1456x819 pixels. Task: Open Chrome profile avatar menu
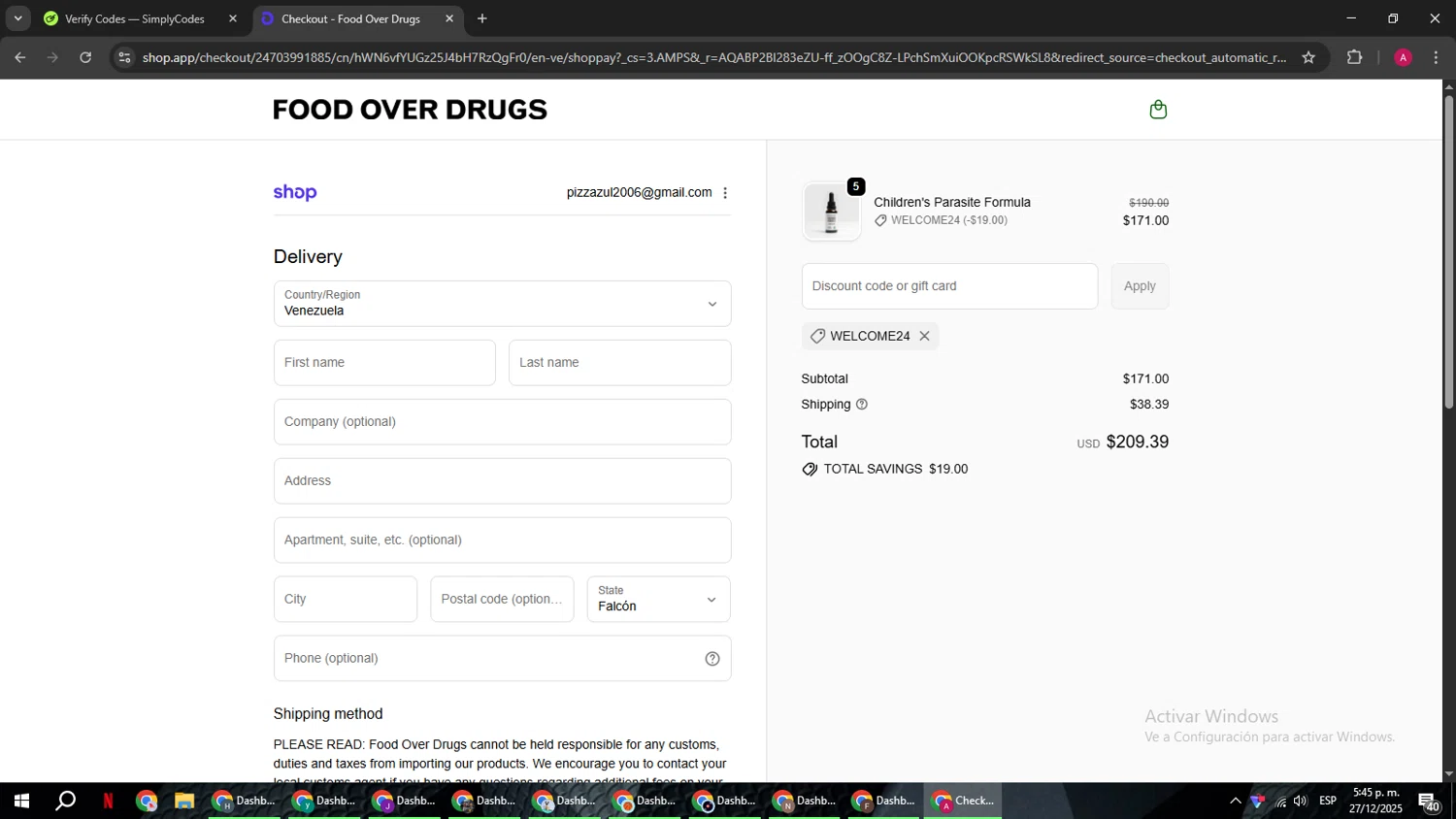1403,57
